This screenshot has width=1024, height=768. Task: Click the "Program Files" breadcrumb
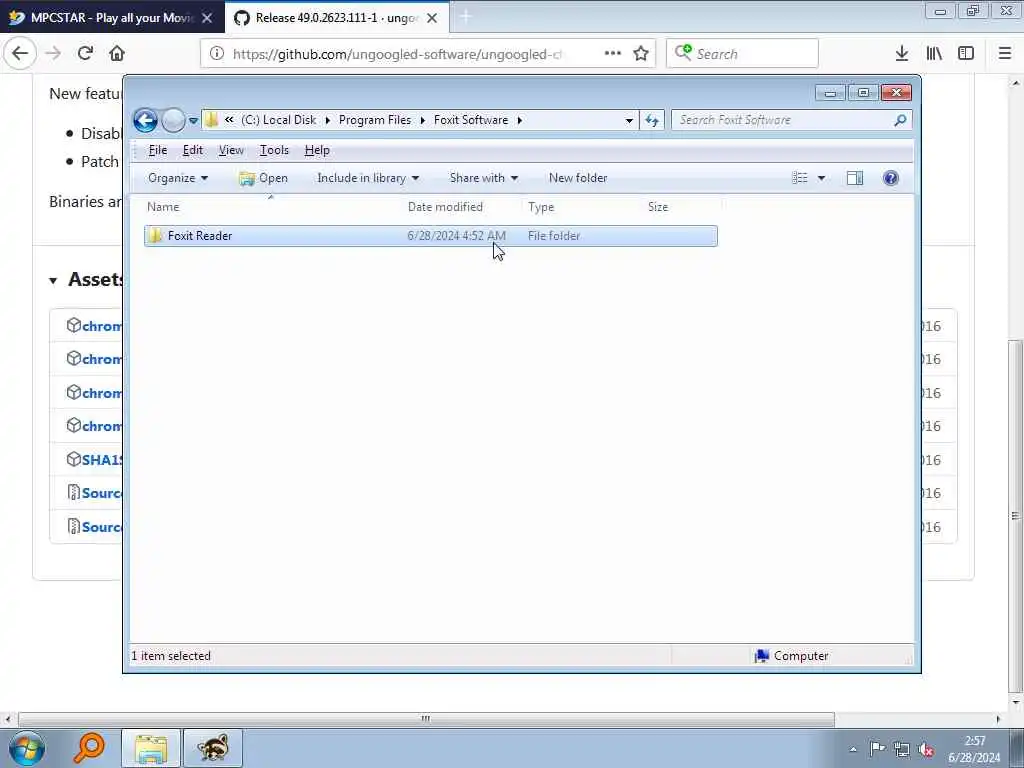375,120
